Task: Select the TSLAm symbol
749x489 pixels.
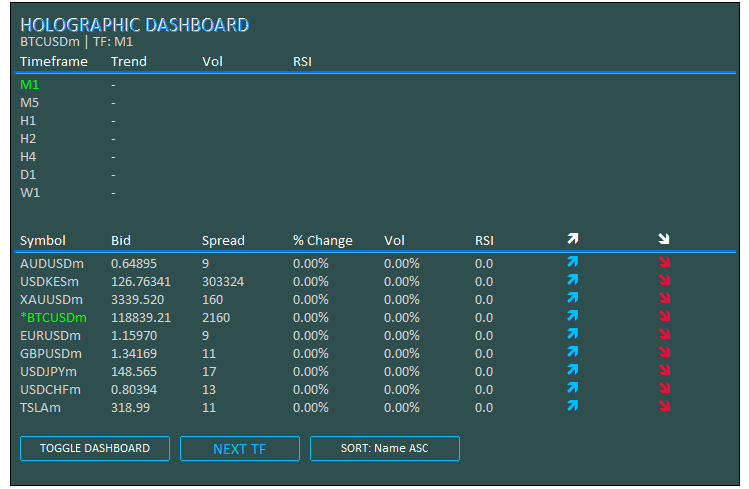Action: coord(41,408)
